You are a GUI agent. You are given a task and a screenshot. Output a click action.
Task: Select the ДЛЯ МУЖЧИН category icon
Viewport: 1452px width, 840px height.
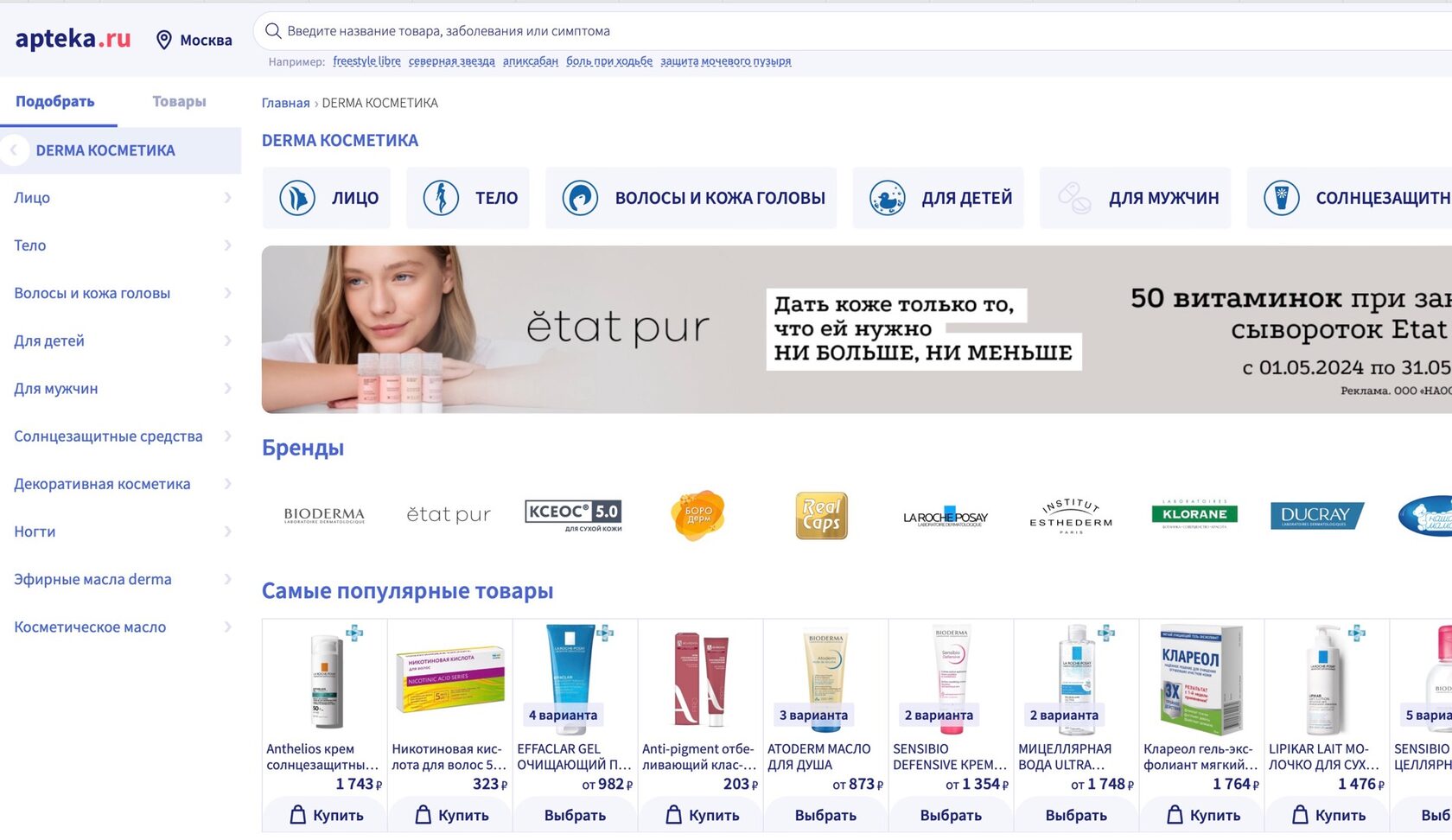pos(1074,198)
